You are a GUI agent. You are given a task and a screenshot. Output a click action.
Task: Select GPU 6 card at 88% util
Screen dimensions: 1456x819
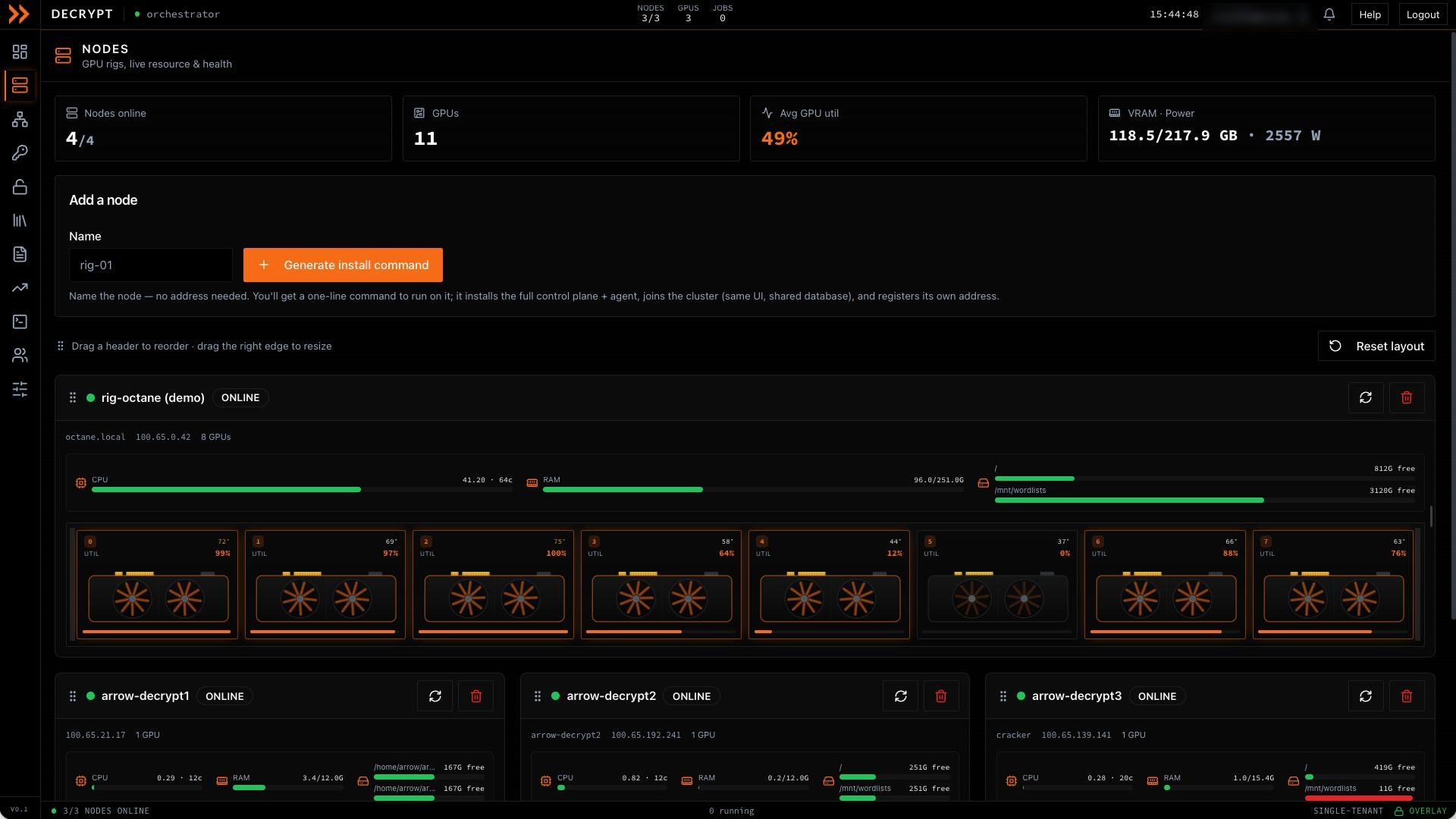coord(1165,585)
